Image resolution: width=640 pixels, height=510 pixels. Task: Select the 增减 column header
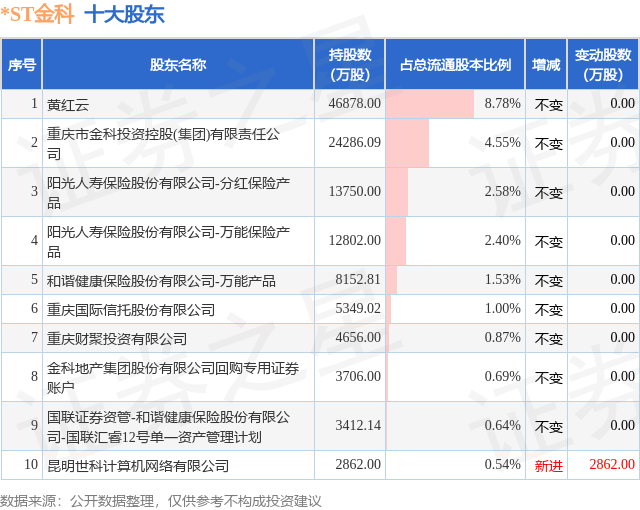click(x=546, y=64)
